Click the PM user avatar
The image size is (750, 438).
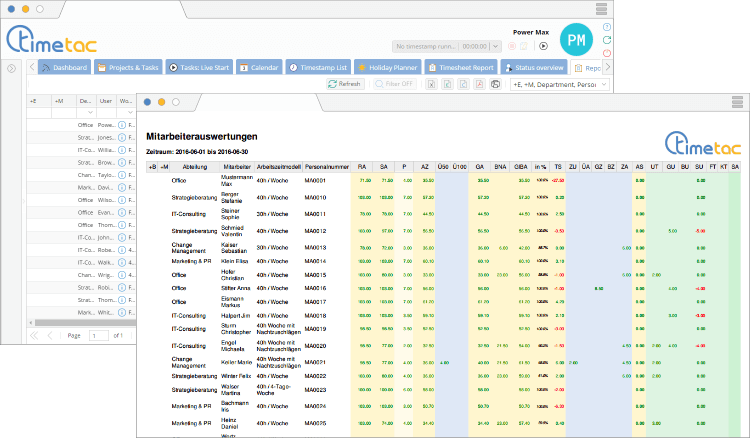tap(578, 41)
